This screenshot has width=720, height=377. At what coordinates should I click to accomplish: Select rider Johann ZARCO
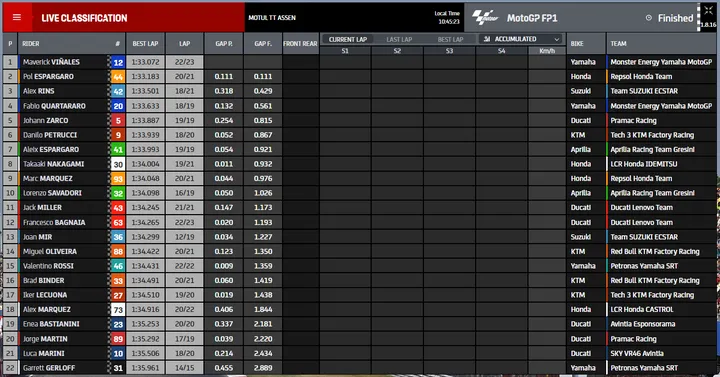(x=45, y=120)
